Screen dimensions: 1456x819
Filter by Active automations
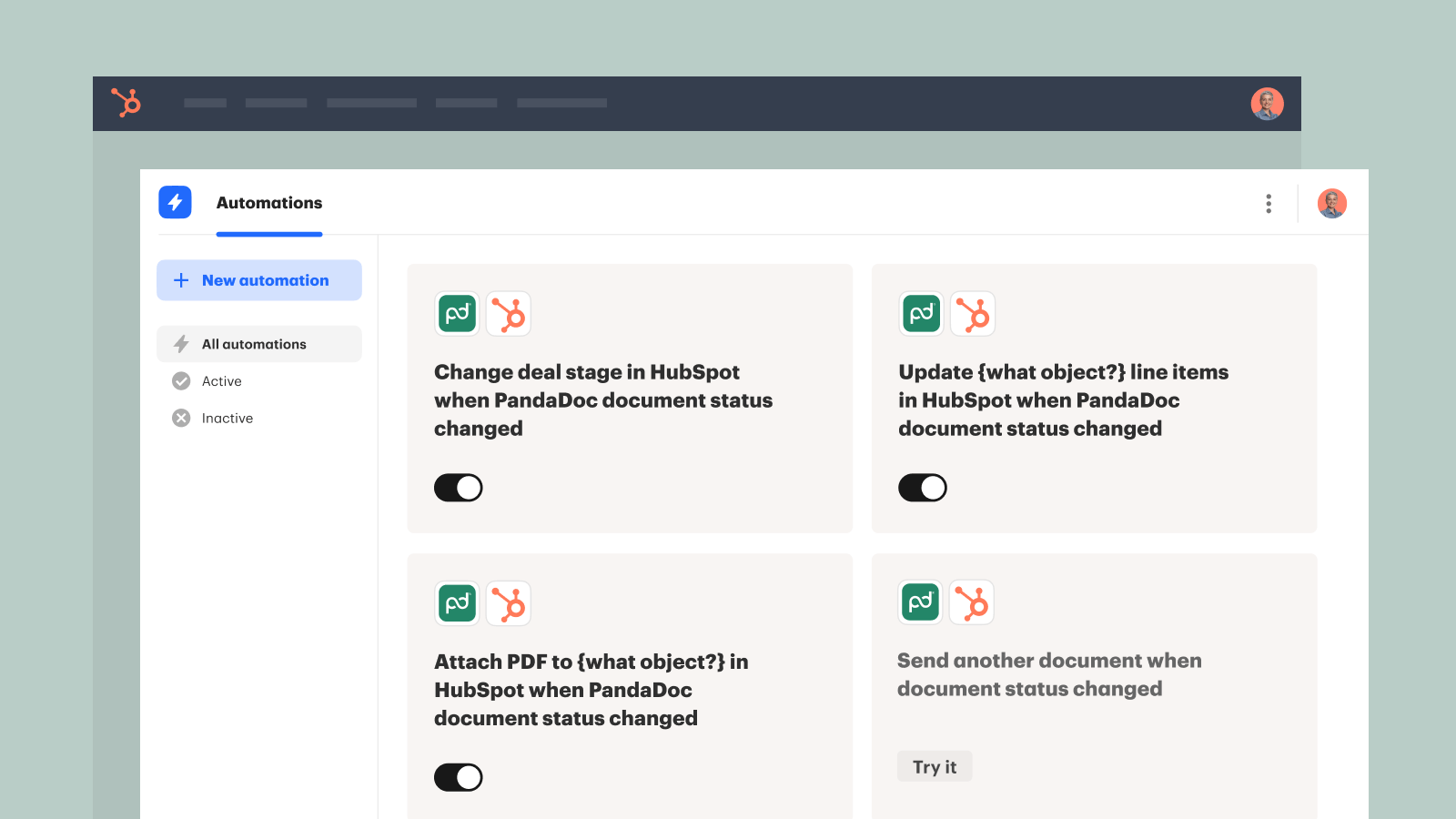point(221,381)
